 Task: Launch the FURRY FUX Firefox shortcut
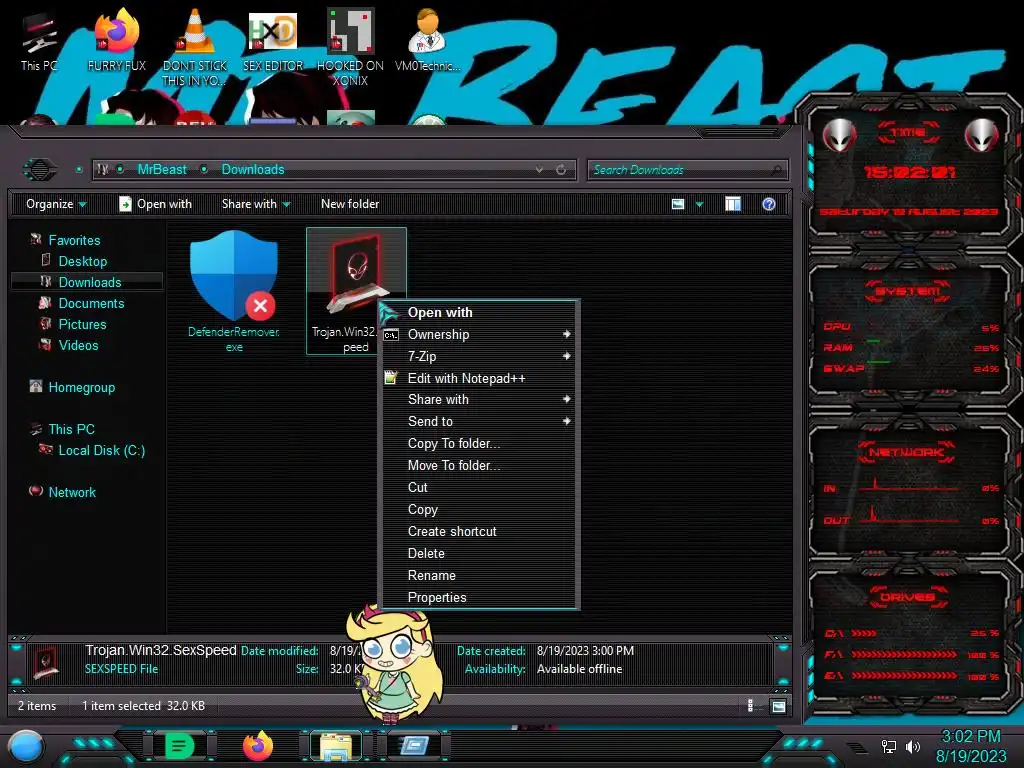click(x=116, y=40)
